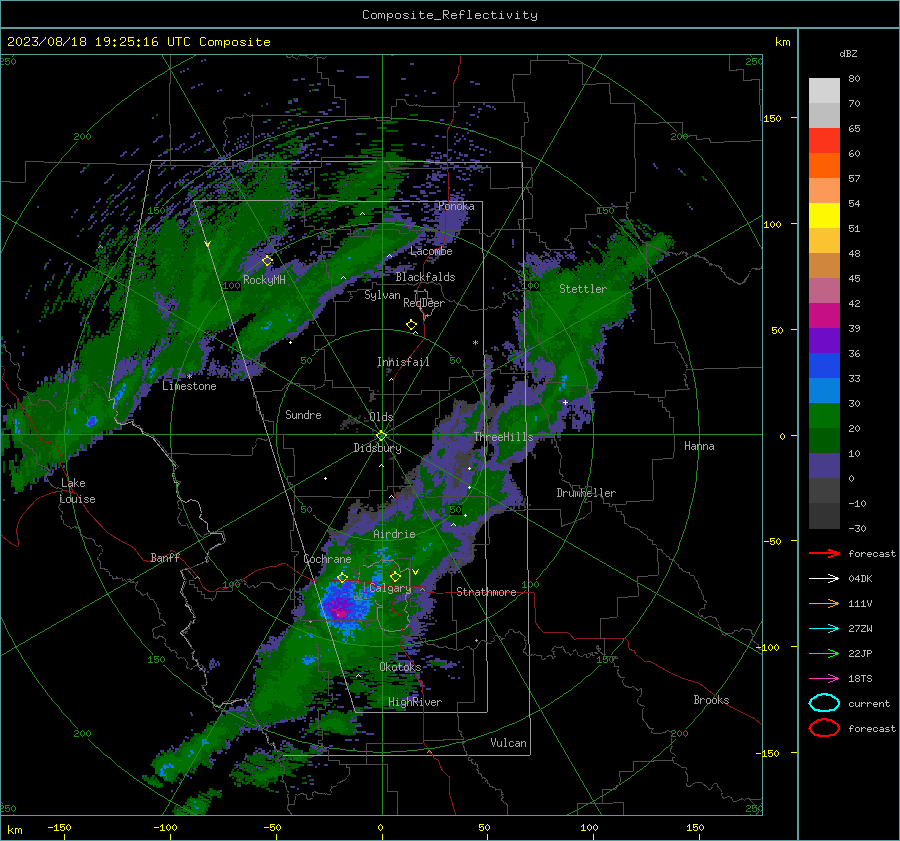Click the Hanna city label

tap(699, 446)
